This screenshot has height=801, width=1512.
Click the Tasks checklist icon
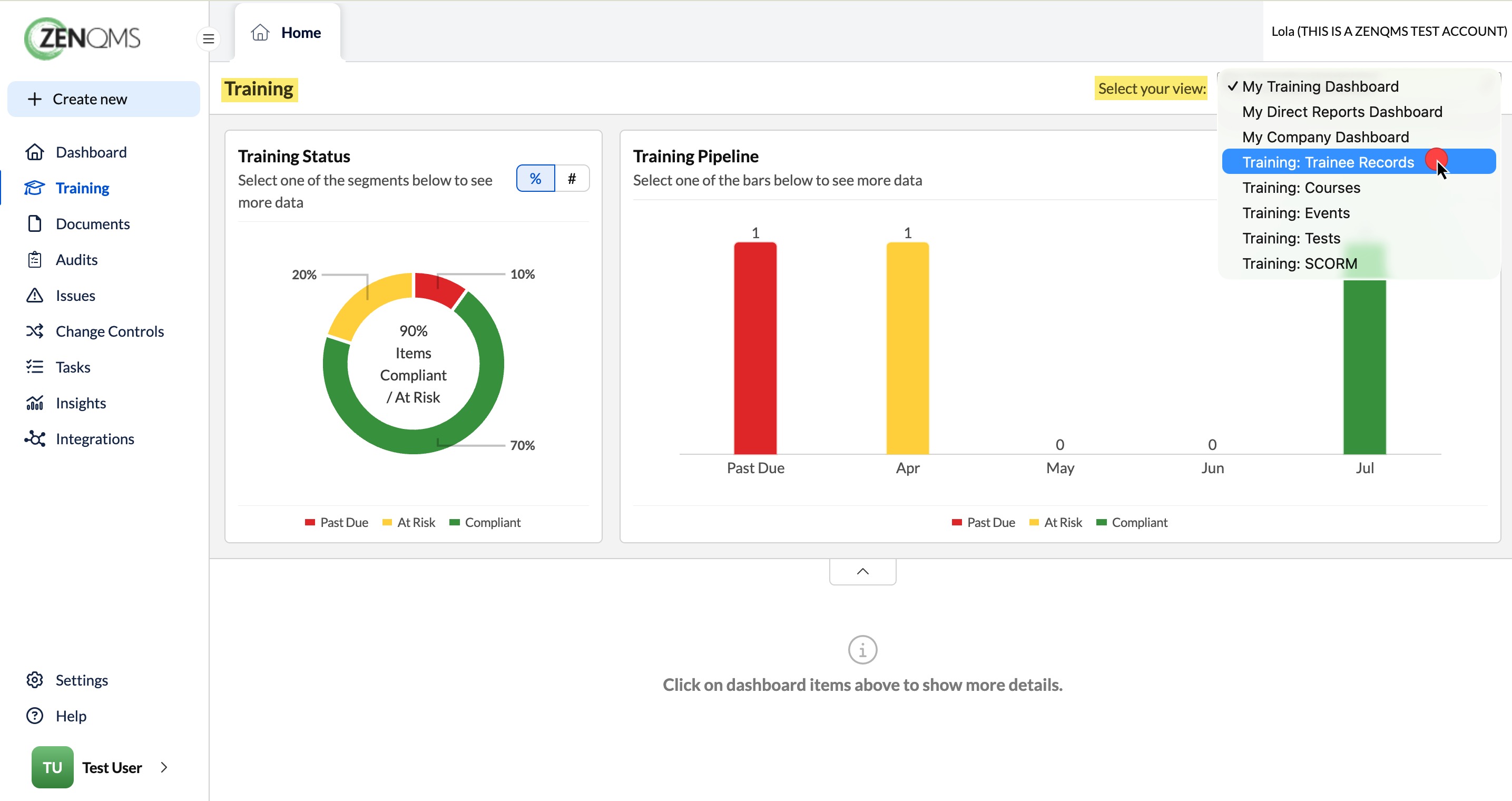coord(35,367)
